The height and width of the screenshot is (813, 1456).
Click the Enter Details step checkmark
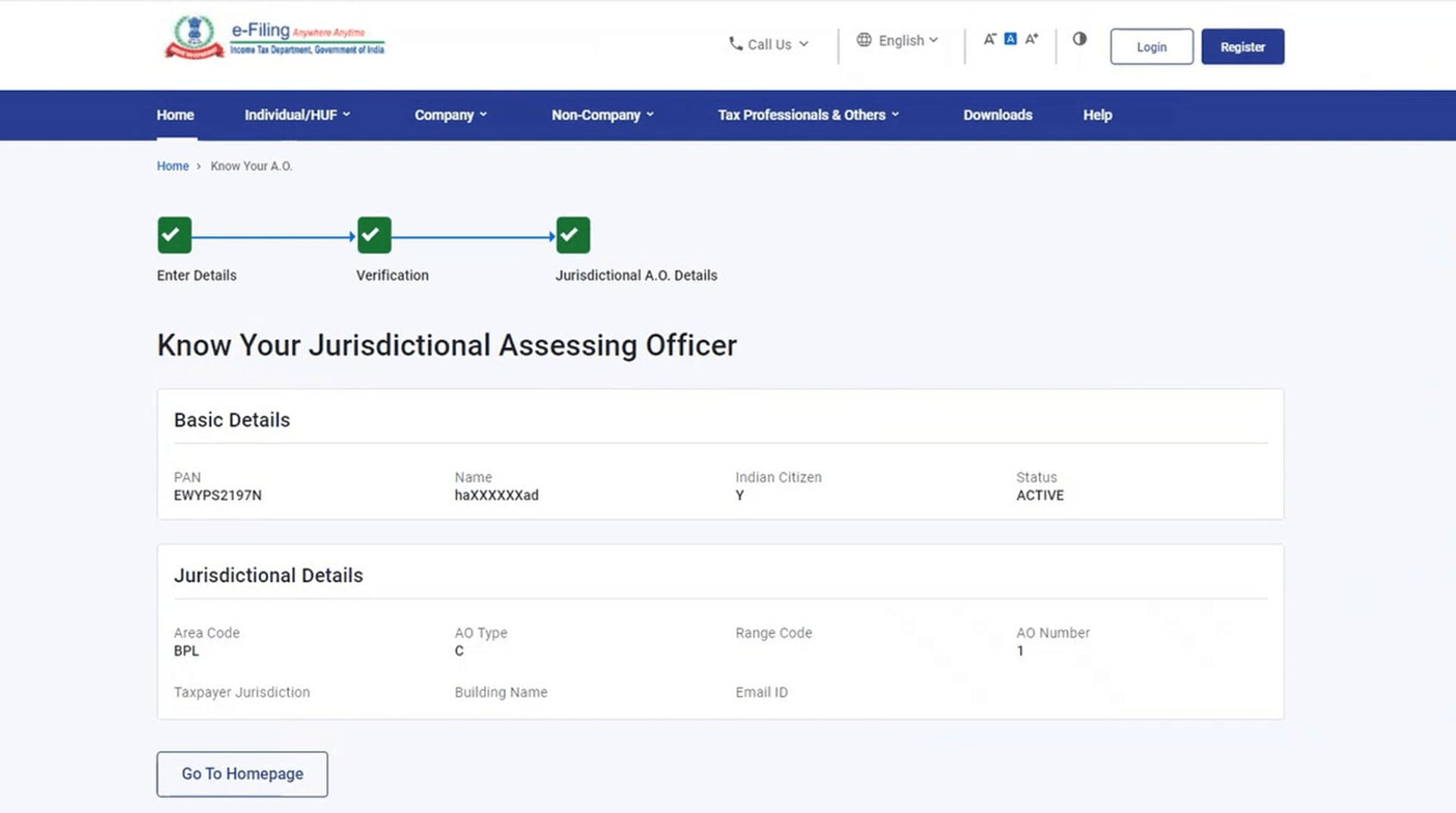[174, 235]
